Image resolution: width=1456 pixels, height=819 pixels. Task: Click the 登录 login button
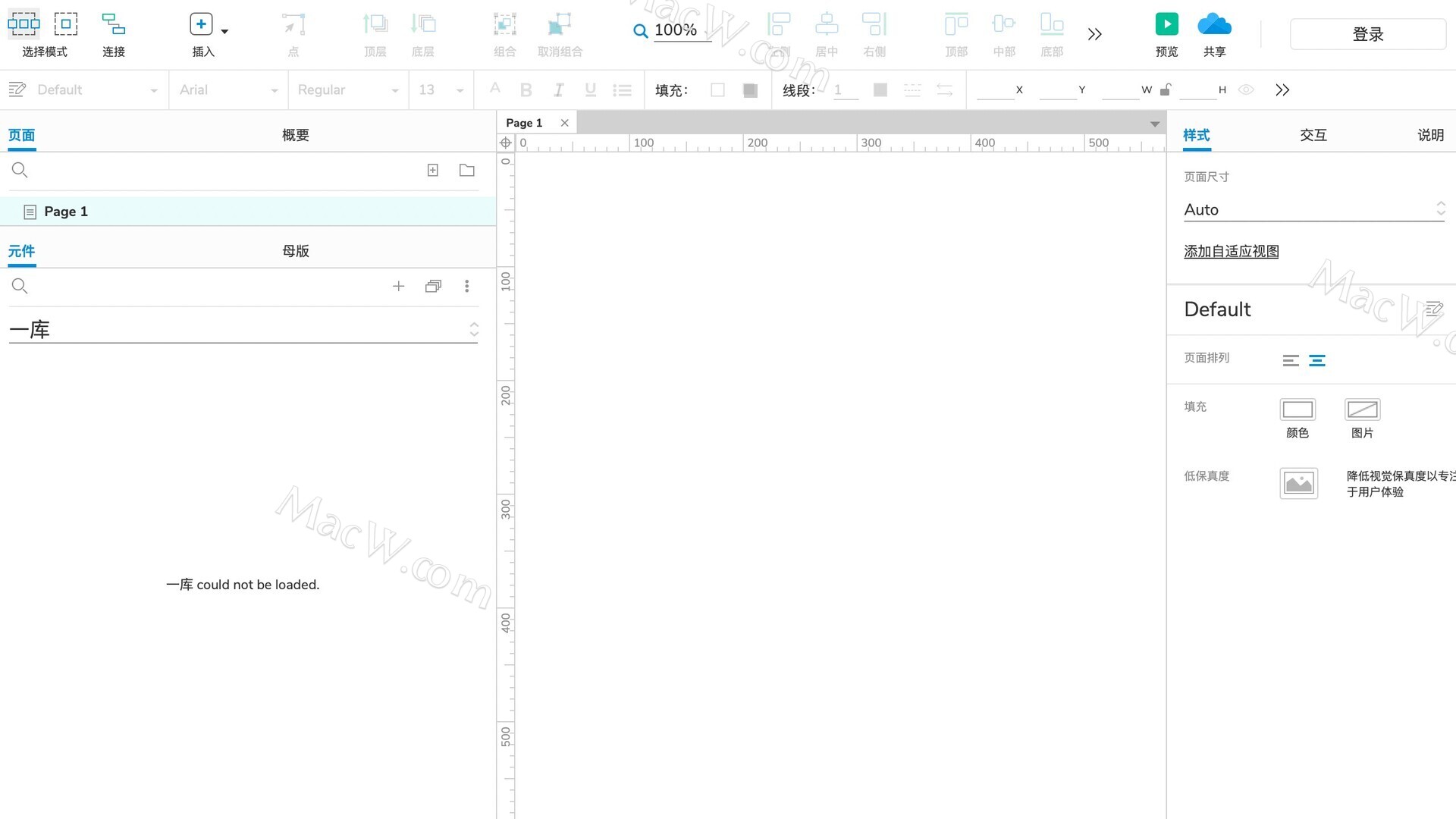[1368, 34]
